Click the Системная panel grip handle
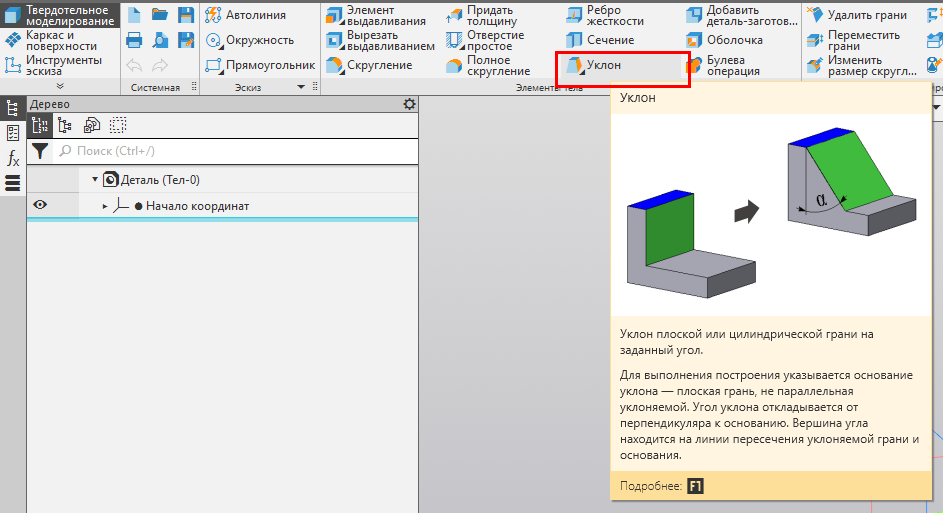The height and width of the screenshot is (513, 943). pos(194,87)
